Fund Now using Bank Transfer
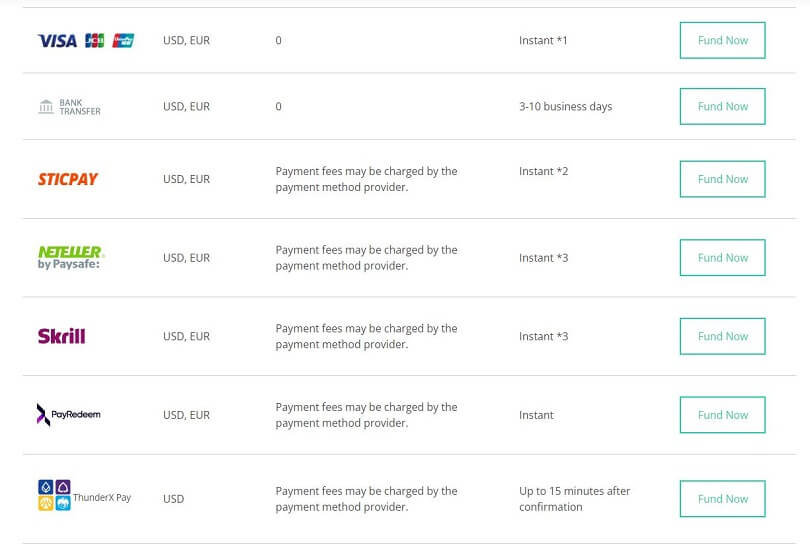 (722, 106)
